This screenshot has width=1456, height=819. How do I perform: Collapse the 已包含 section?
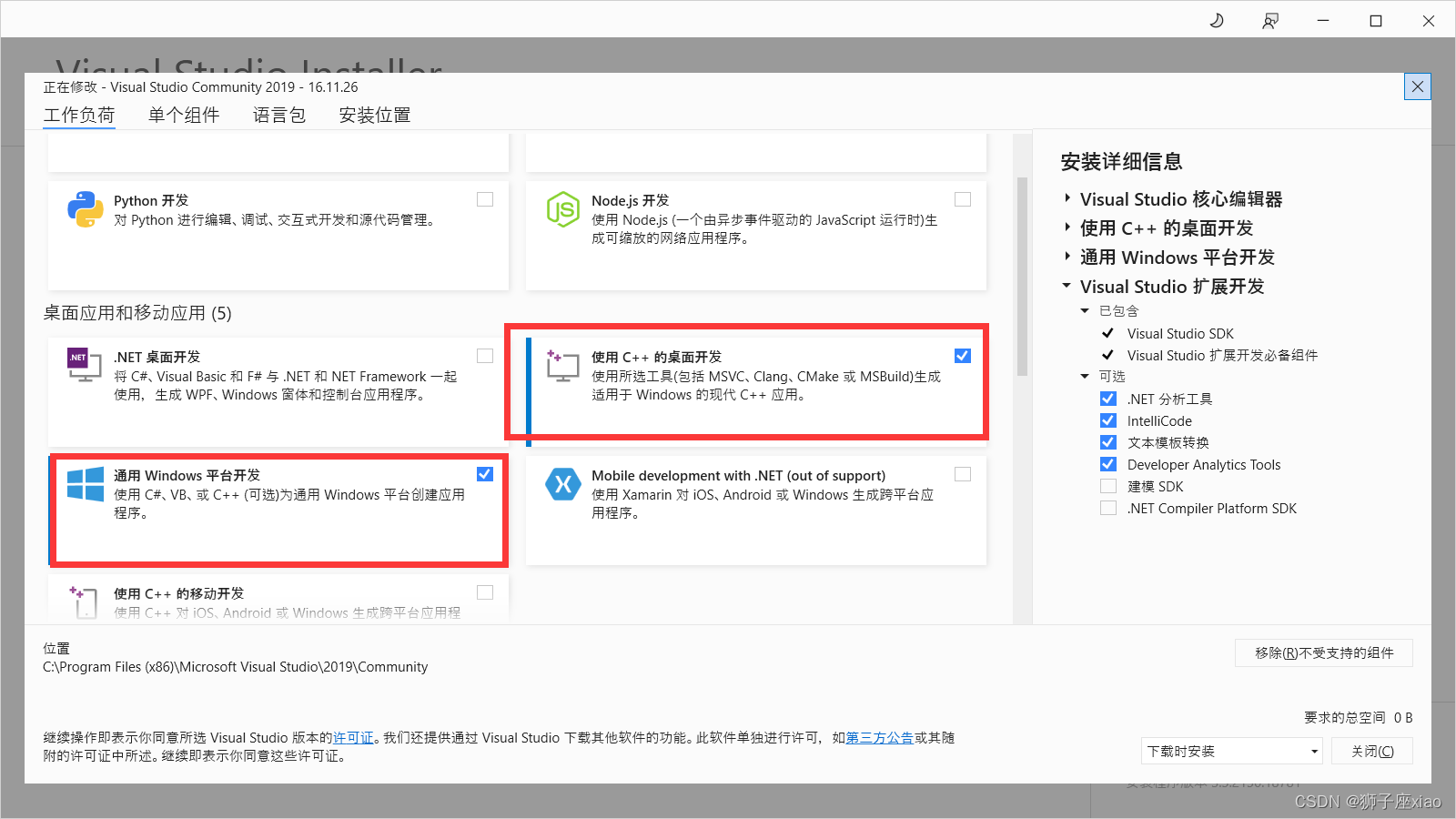(x=1085, y=311)
